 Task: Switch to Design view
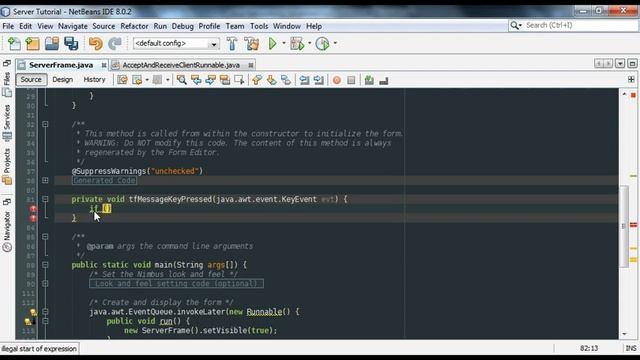click(62, 80)
